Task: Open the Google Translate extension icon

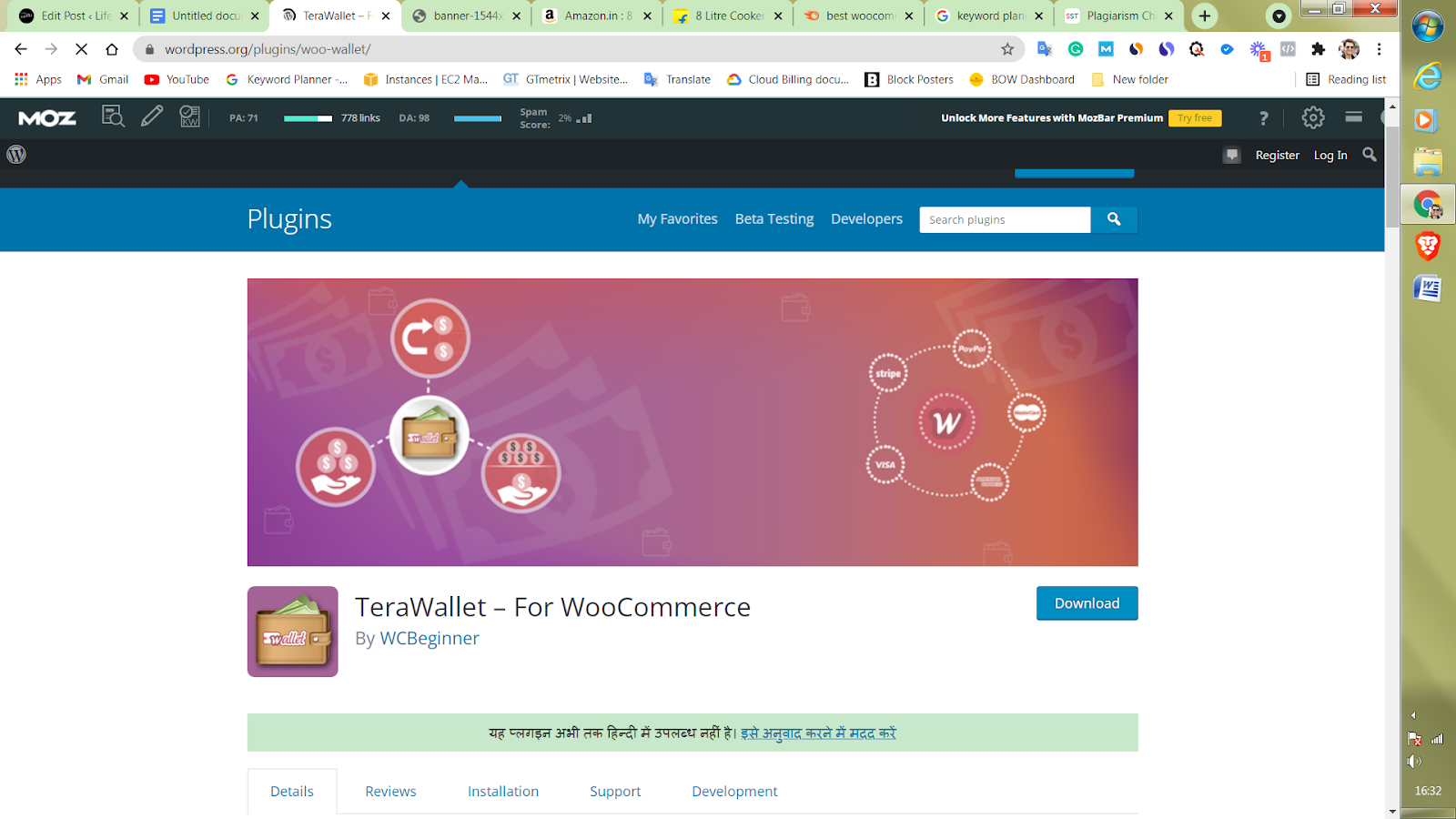Action: coord(1045,49)
